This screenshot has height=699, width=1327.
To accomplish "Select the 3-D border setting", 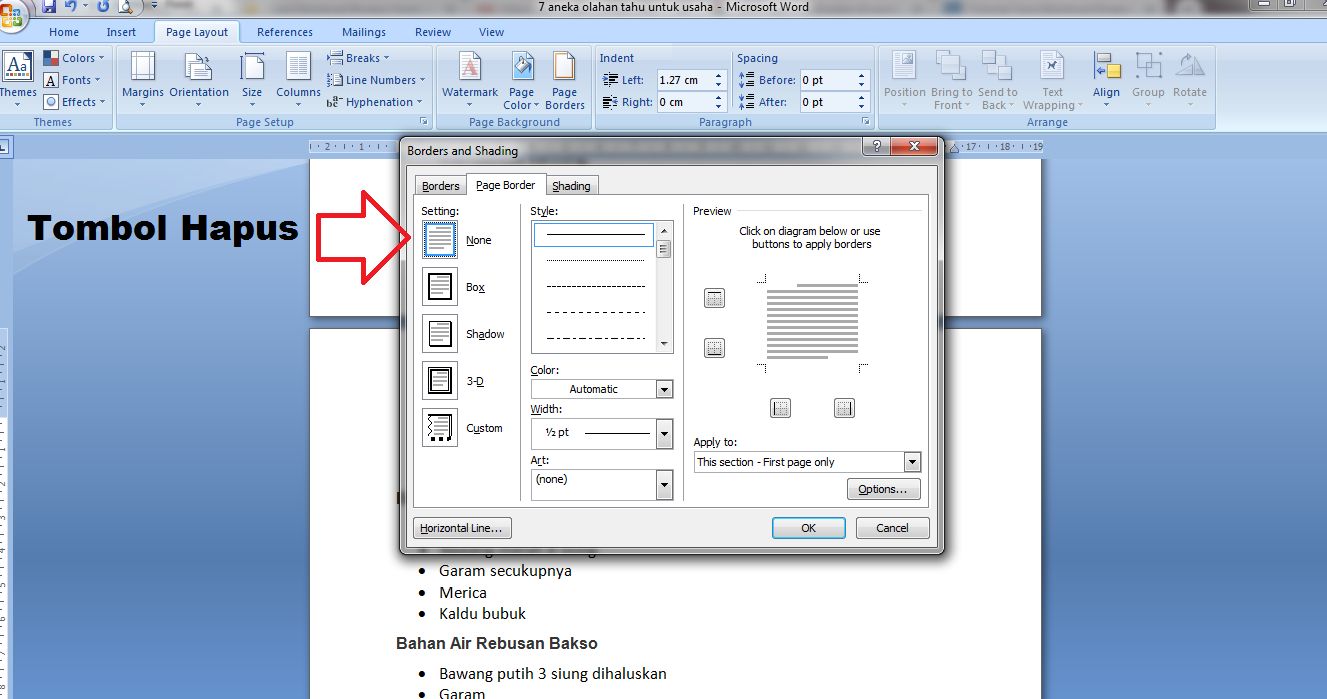I will [440, 380].
